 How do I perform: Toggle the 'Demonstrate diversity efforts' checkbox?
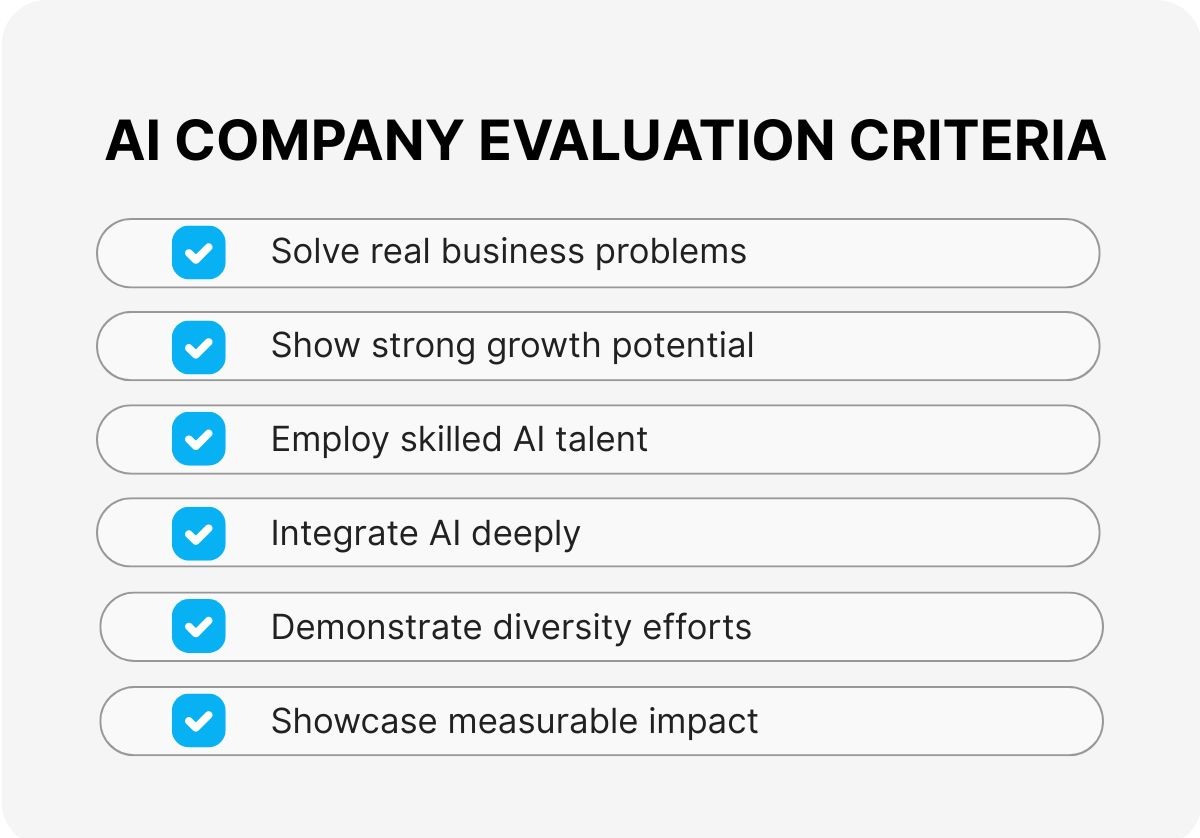point(198,627)
